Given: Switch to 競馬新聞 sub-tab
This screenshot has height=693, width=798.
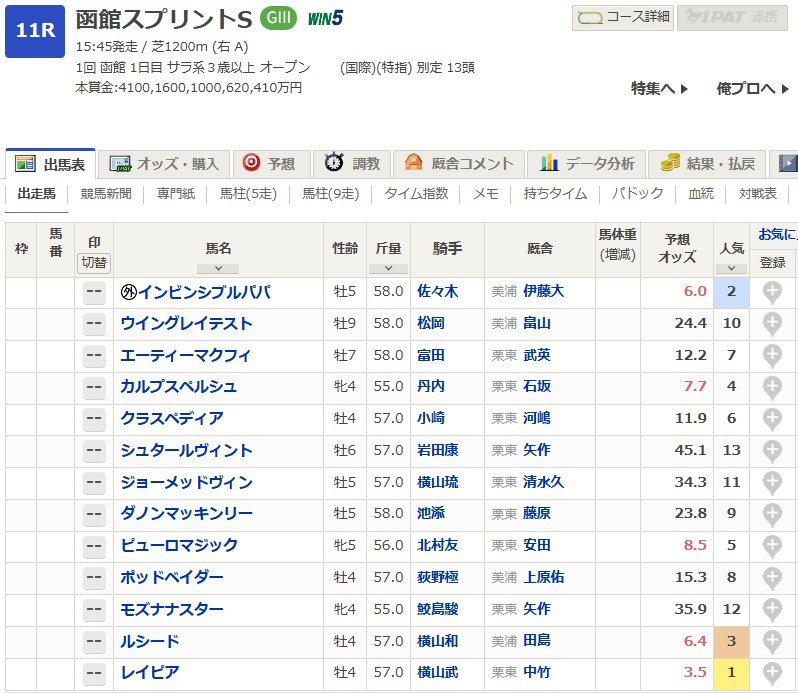Looking at the screenshot, I should (106, 194).
